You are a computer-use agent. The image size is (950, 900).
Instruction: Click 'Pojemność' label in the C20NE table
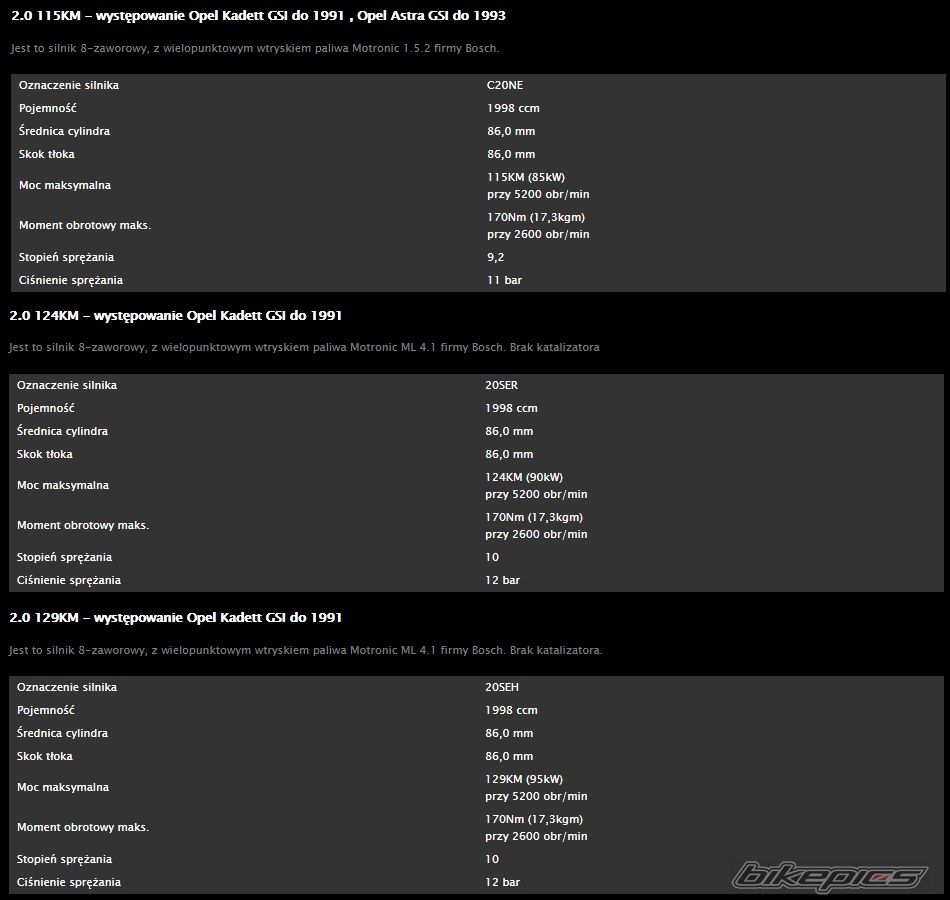tap(48, 108)
